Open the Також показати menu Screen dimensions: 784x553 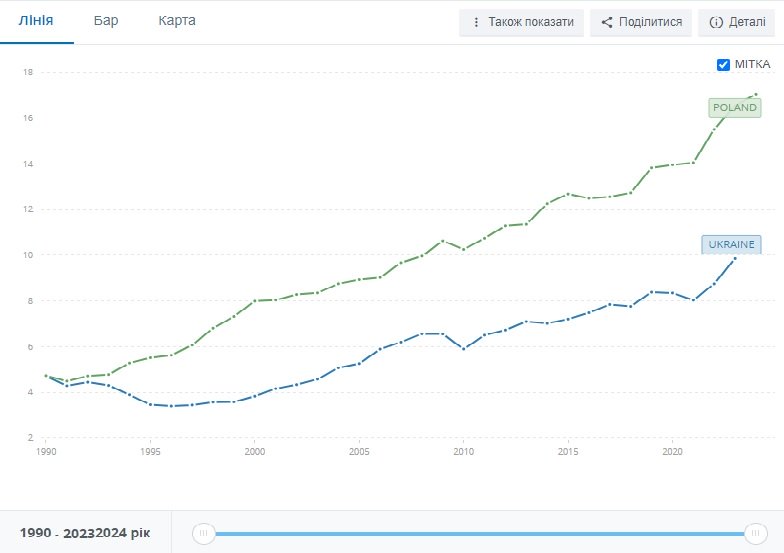(522, 22)
